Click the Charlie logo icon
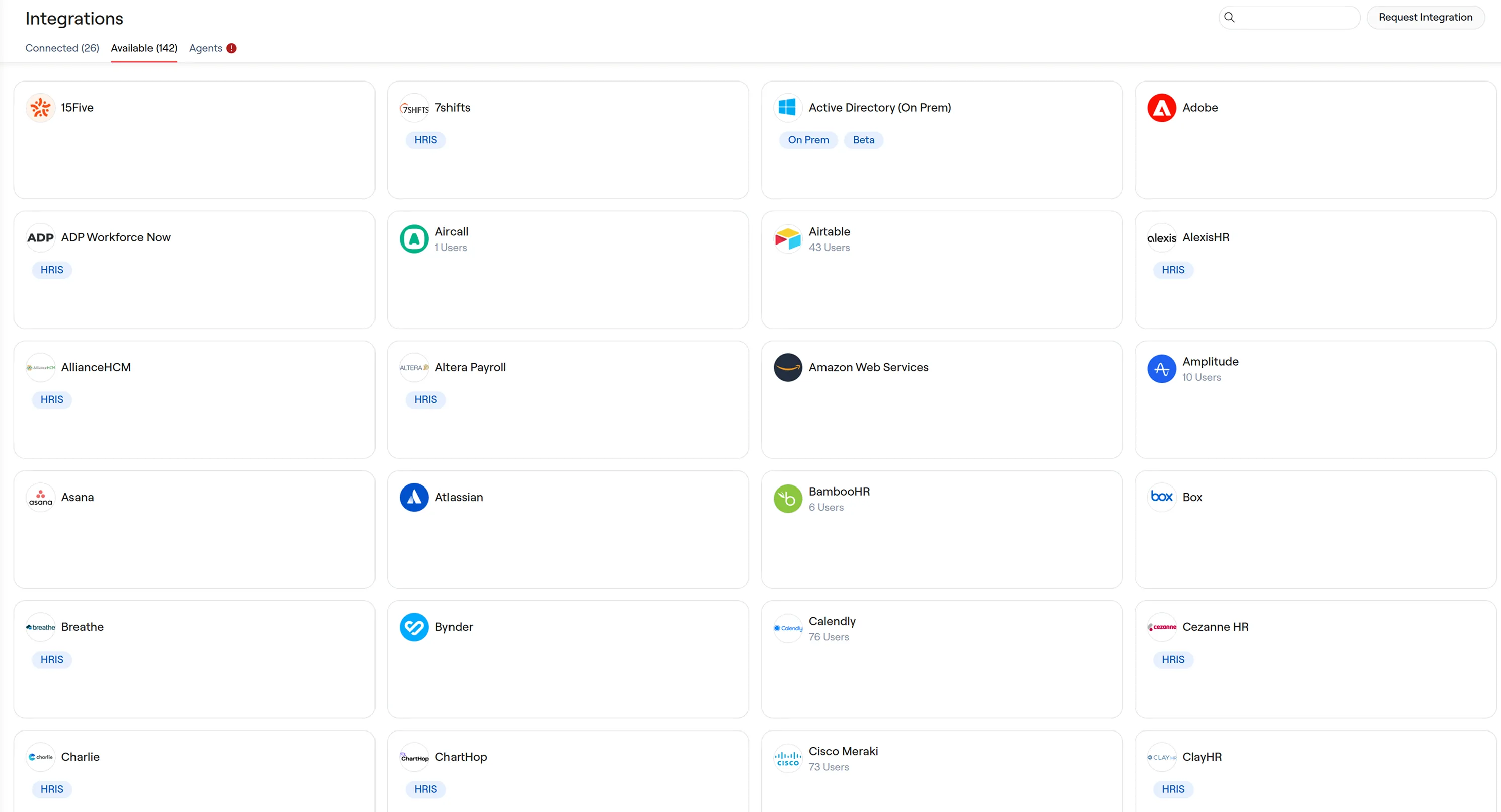The height and width of the screenshot is (812, 1501). [41, 757]
